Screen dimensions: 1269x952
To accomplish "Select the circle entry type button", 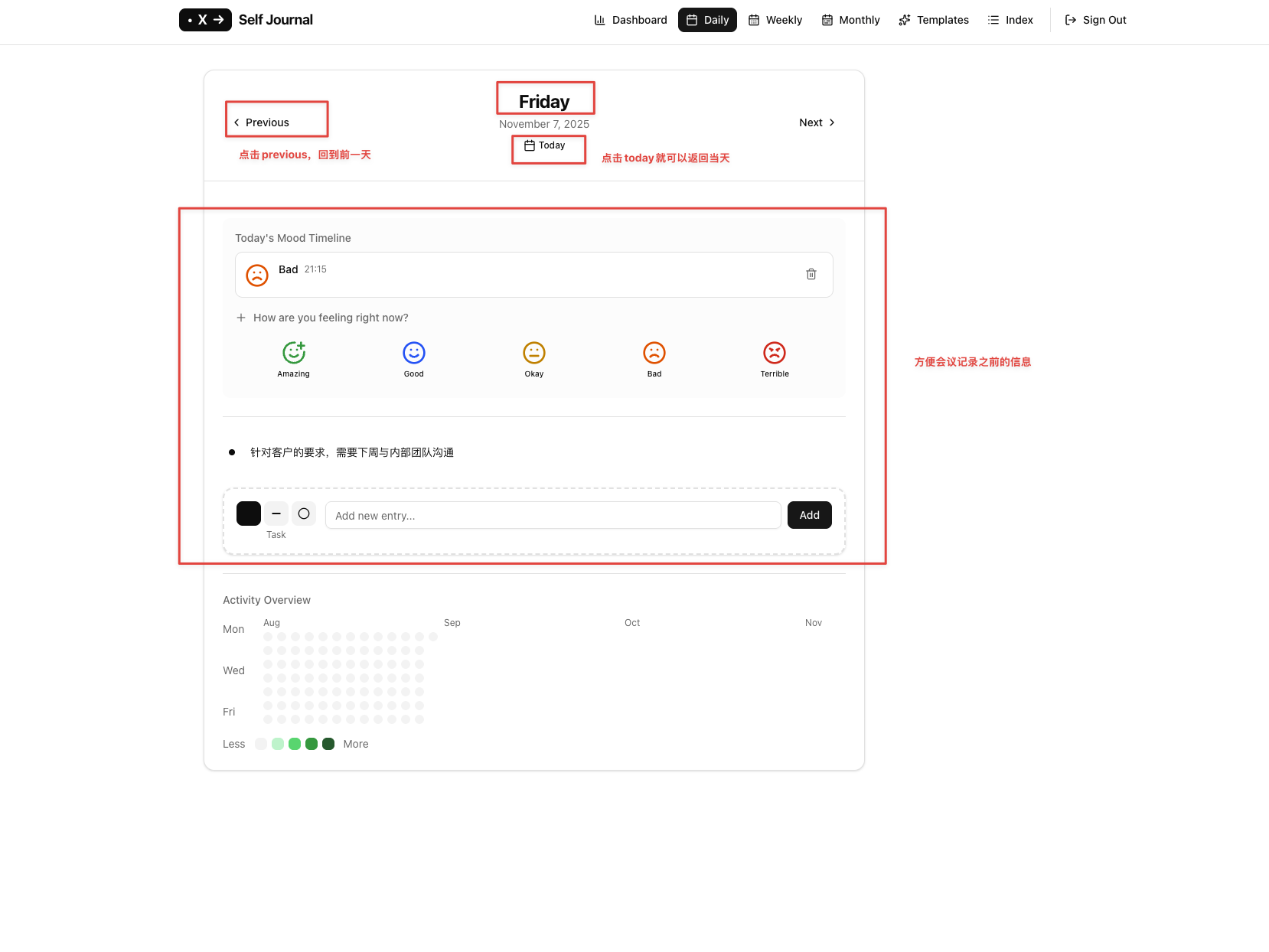I will tap(304, 513).
